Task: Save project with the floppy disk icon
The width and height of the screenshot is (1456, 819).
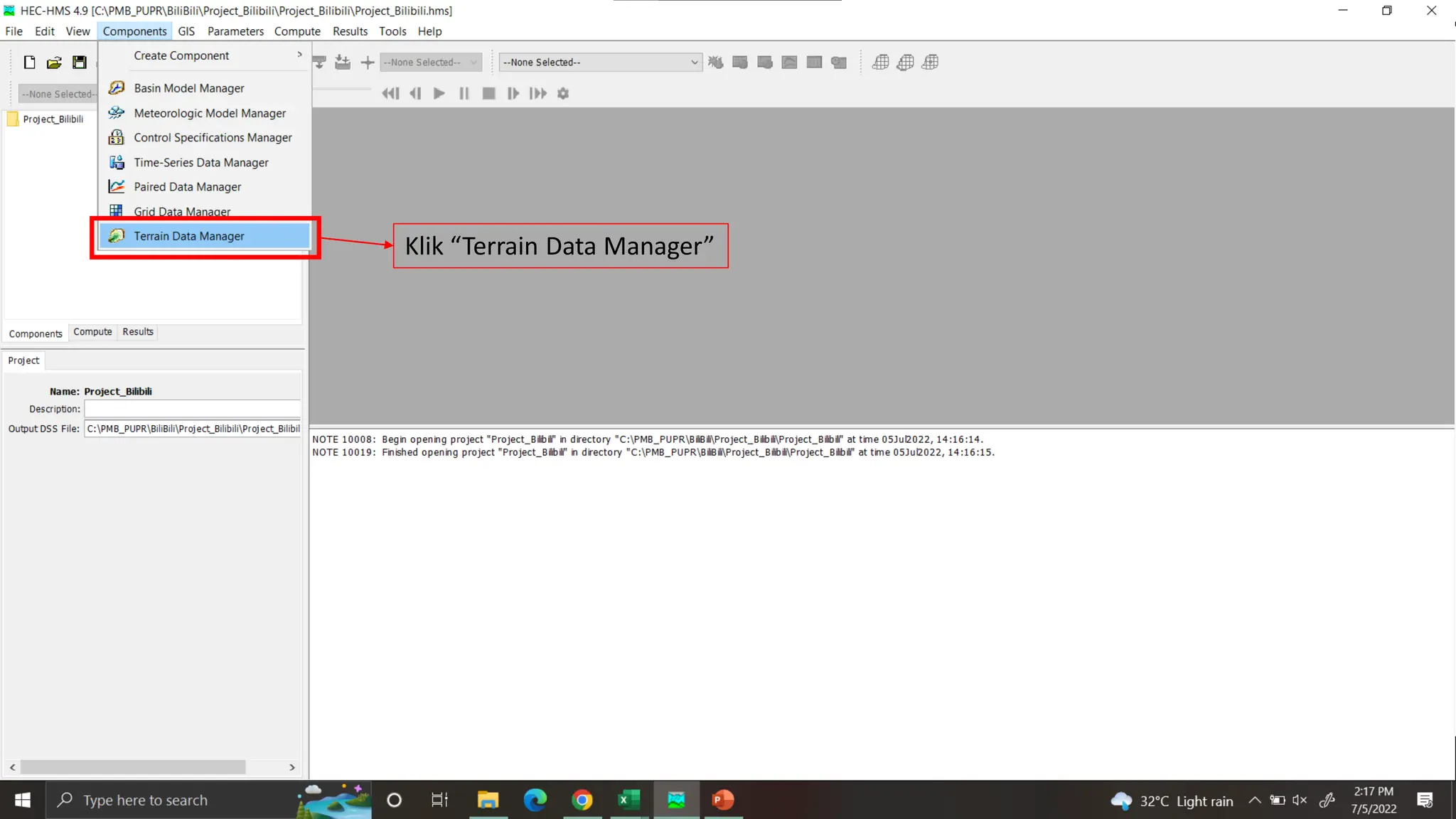Action: (80, 63)
